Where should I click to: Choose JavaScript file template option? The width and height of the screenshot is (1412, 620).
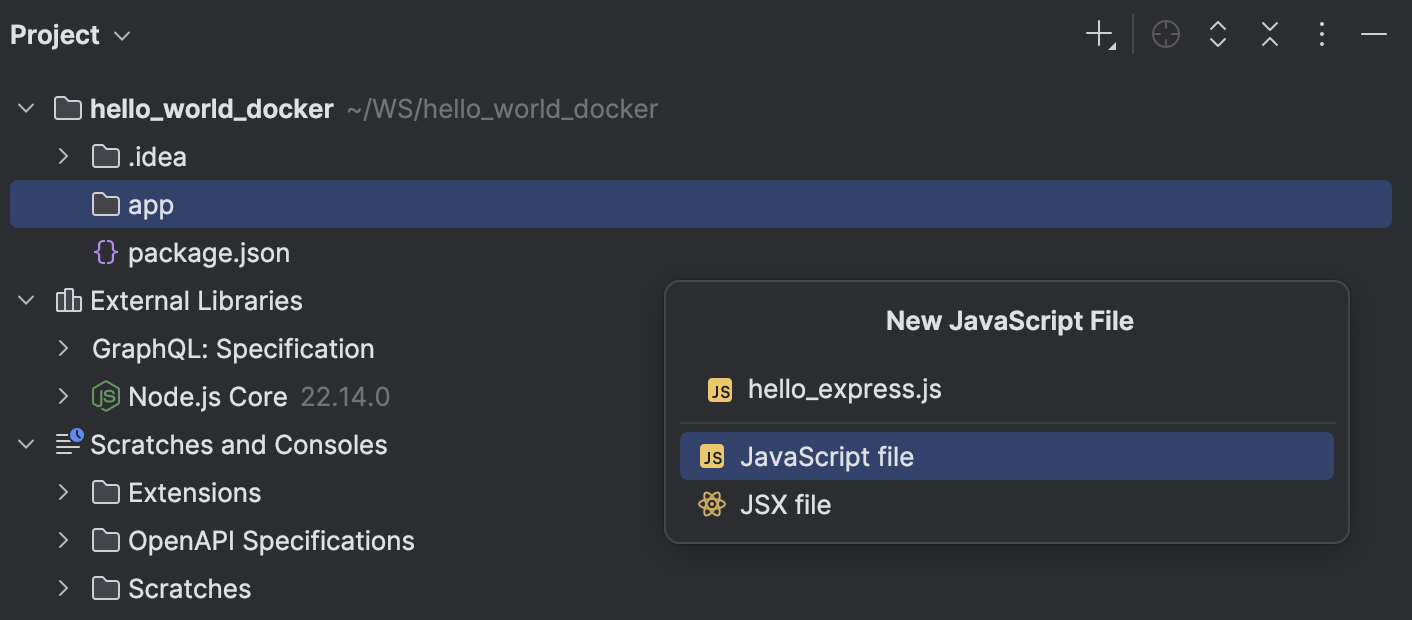1007,457
